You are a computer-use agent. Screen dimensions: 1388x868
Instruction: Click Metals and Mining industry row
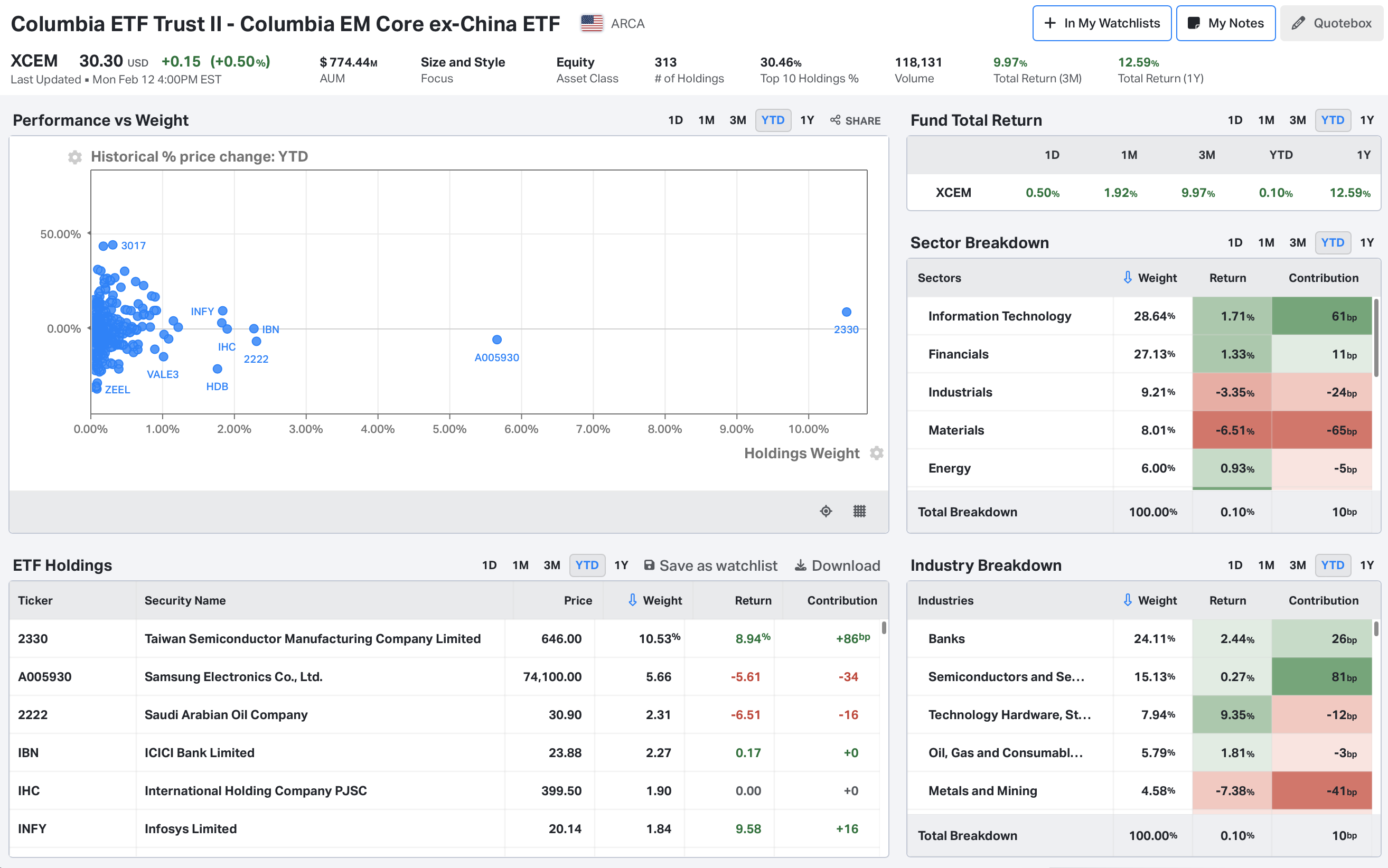tap(1139, 790)
